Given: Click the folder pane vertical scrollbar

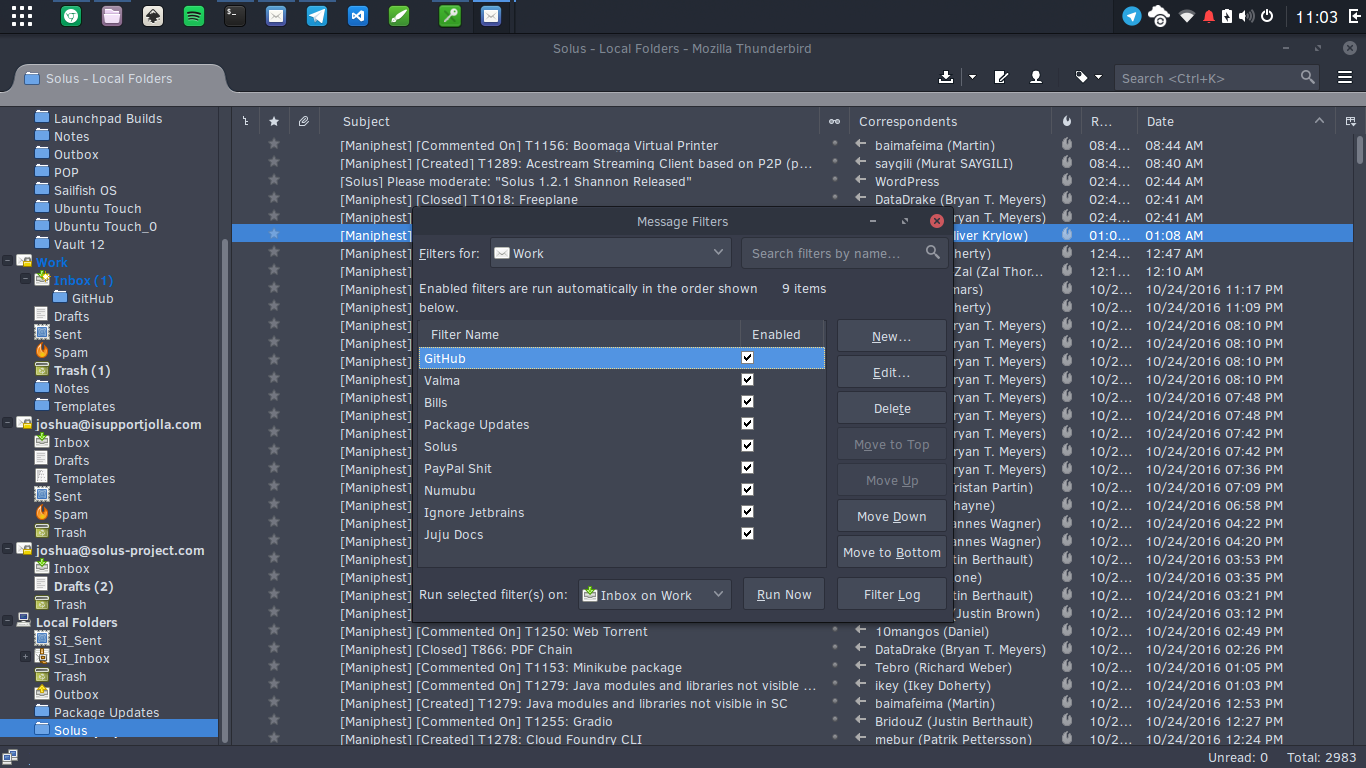Looking at the screenshot, I should [x=225, y=490].
